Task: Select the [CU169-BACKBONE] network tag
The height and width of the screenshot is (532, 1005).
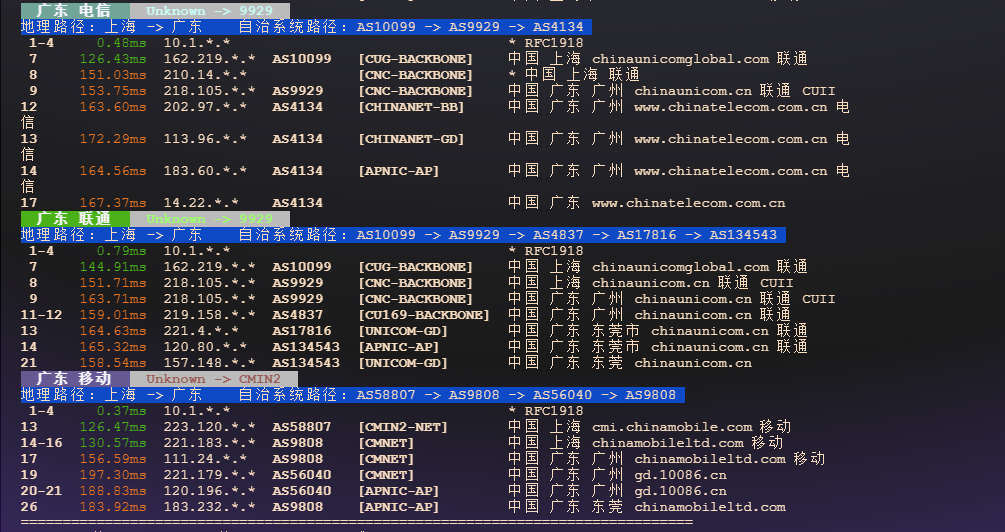Action: pyautogui.click(x=424, y=315)
